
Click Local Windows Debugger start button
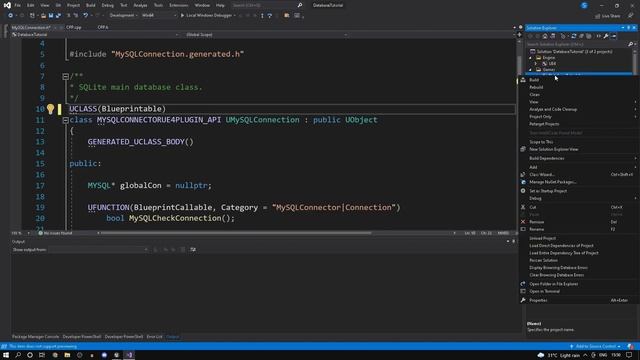[206, 16]
